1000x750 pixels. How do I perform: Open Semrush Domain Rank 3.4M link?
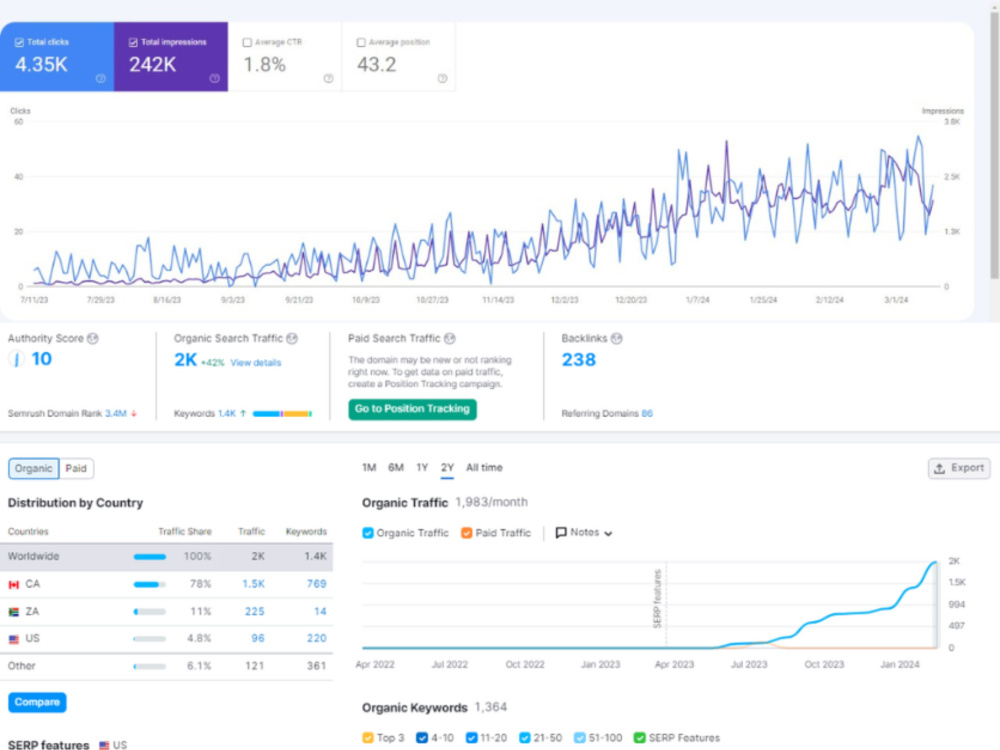(x=115, y=414)
